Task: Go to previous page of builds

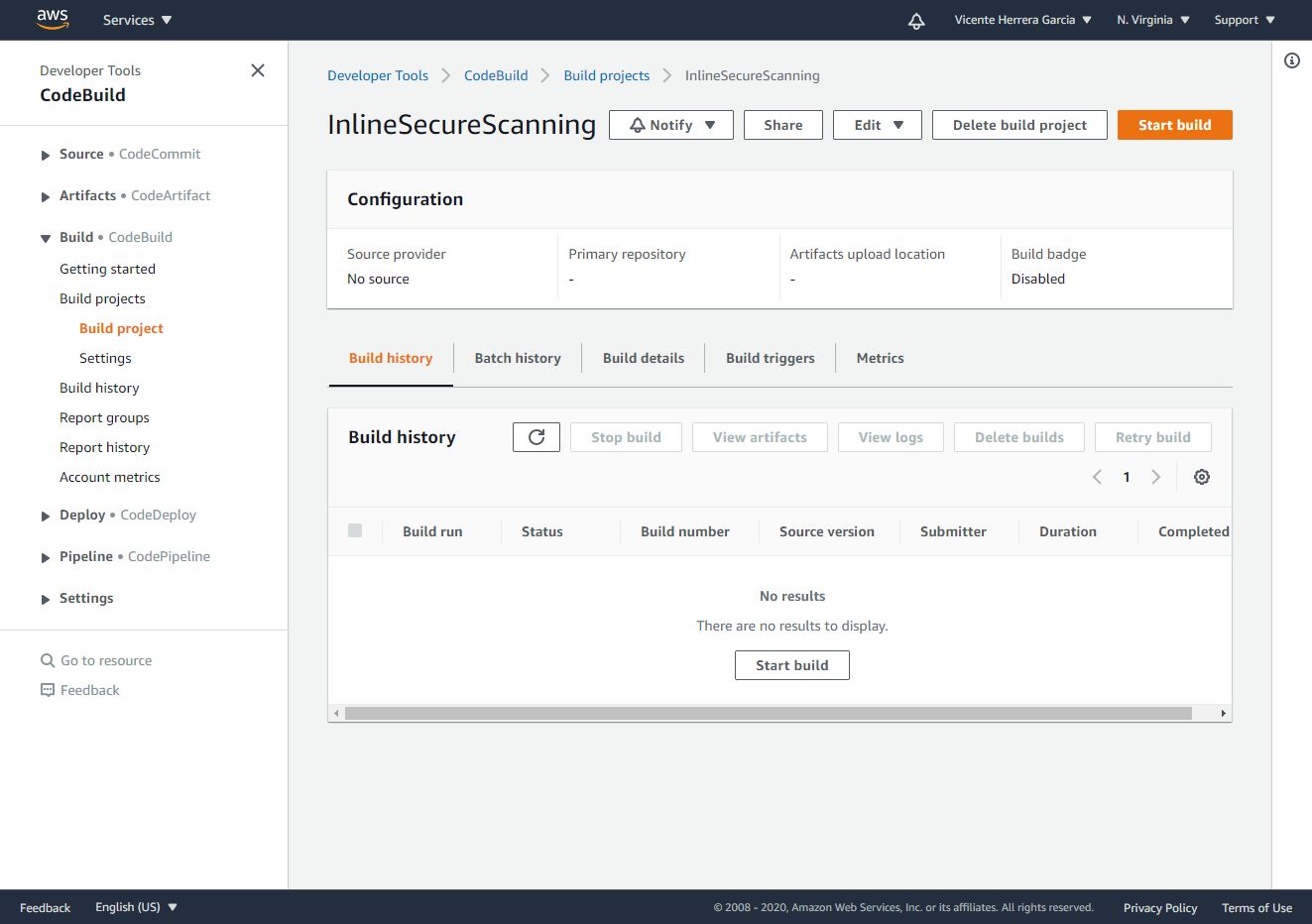Action: pyautogui.click(x=1097, y=477)
